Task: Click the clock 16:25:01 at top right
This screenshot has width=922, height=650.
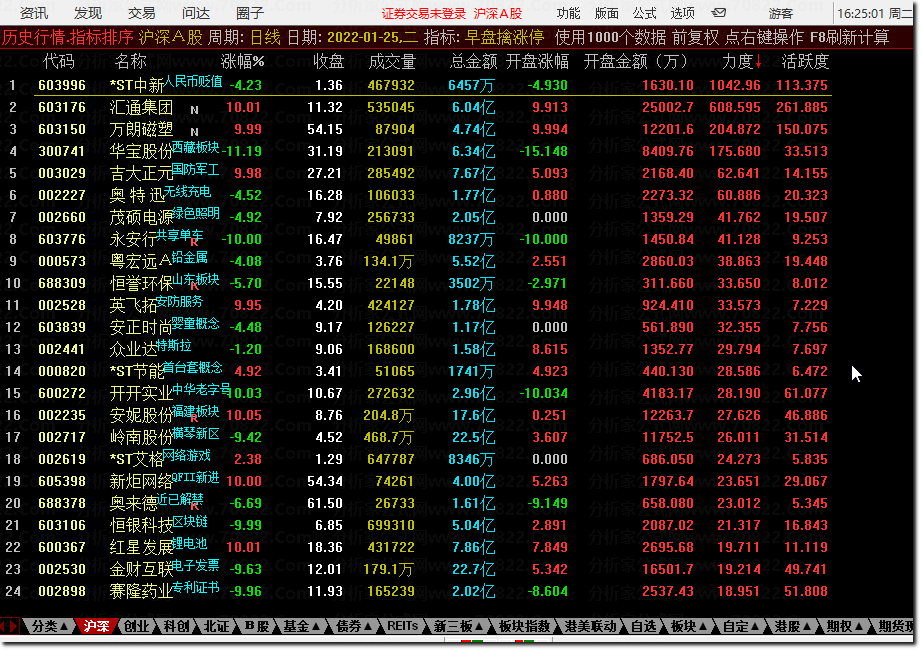Action: (x=860, y=13)
